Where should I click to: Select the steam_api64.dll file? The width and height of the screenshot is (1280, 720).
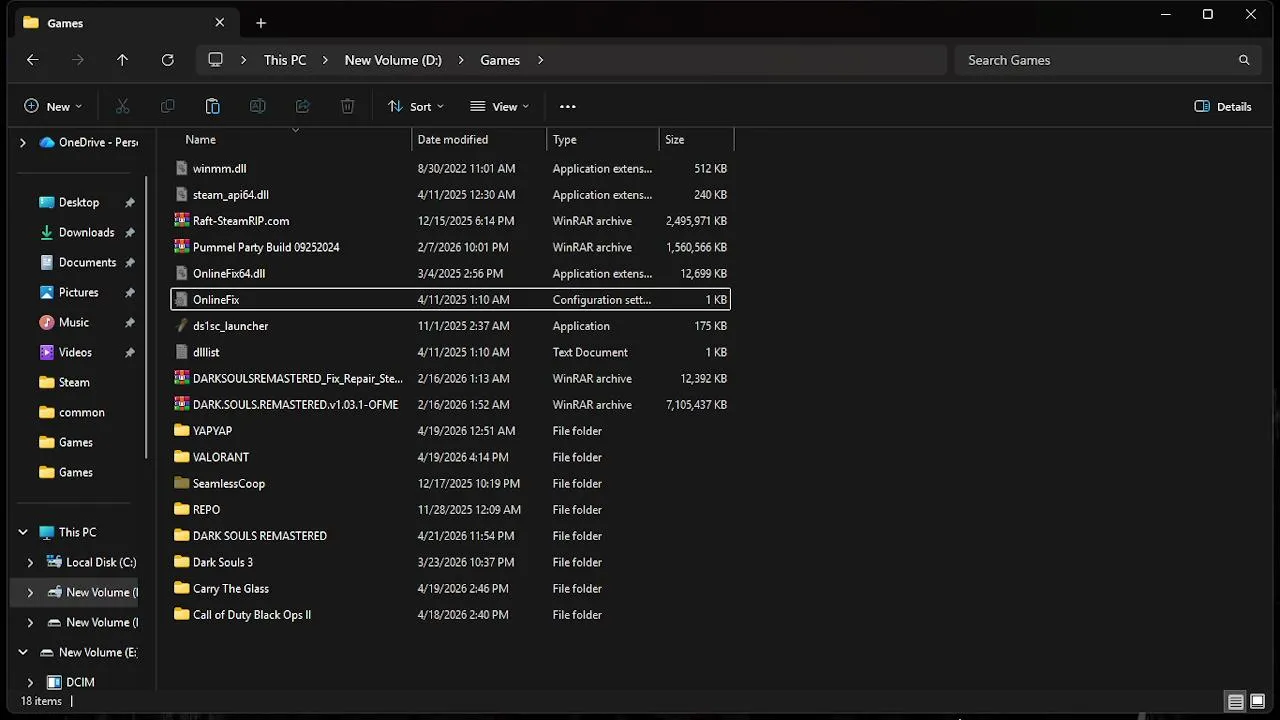pos(450,195)
